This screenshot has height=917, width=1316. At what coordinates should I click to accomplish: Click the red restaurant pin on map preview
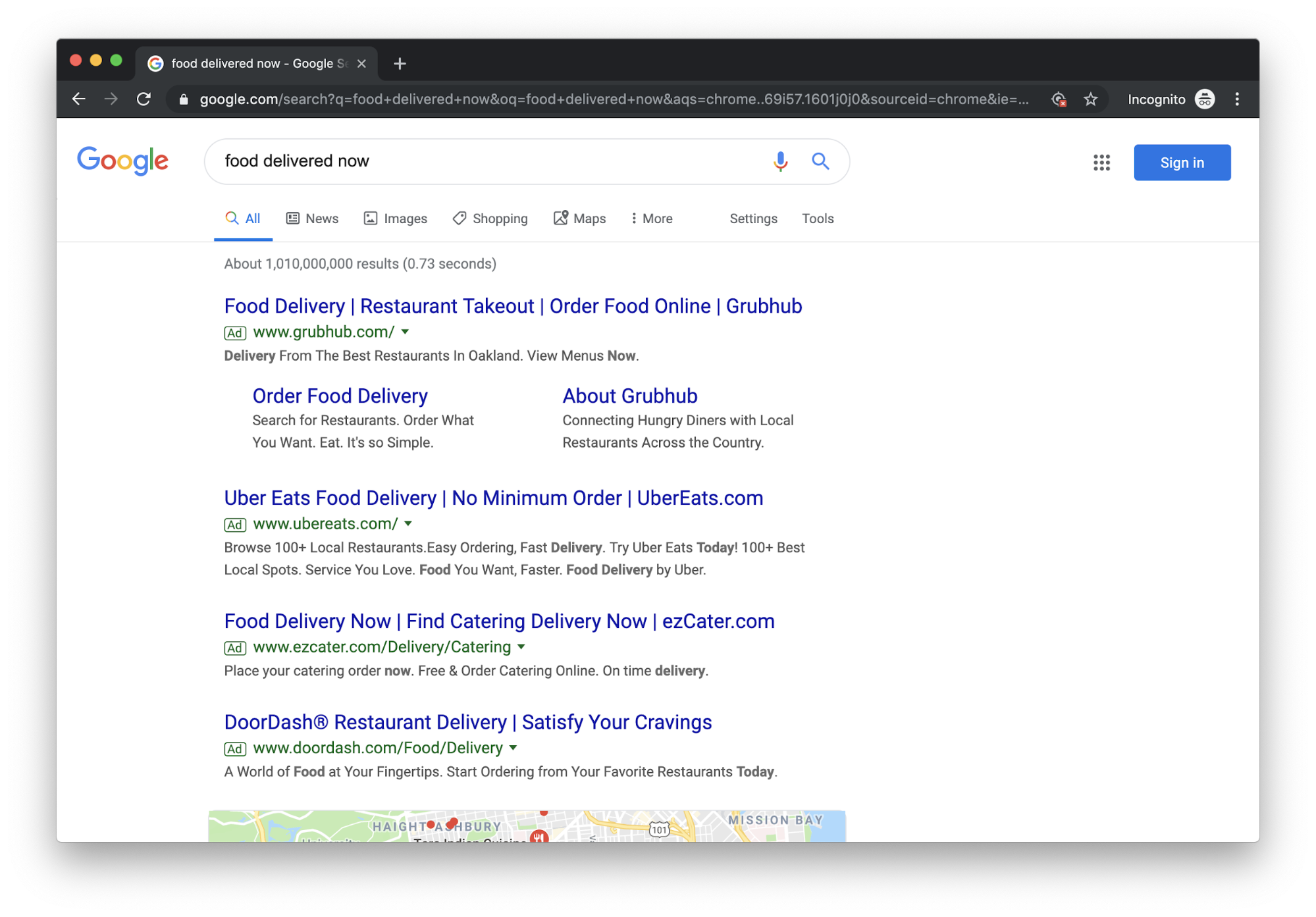[539, 836]
